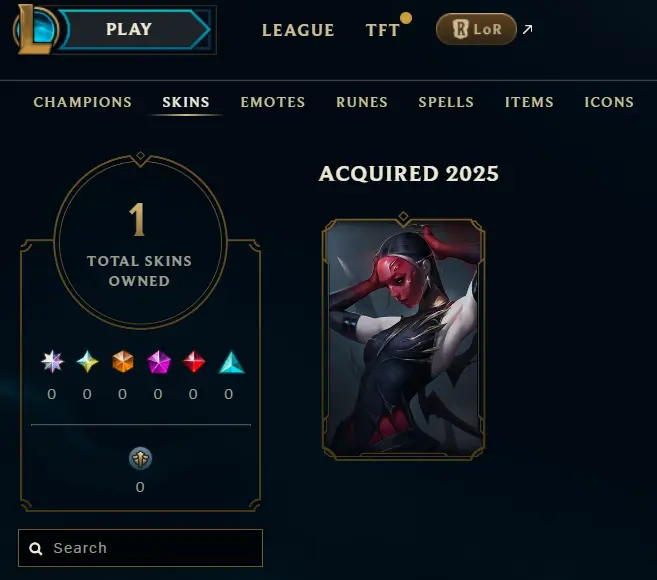Click the white Ultimate skin gem icon
The image size is (657, 580).
[52, 361]
